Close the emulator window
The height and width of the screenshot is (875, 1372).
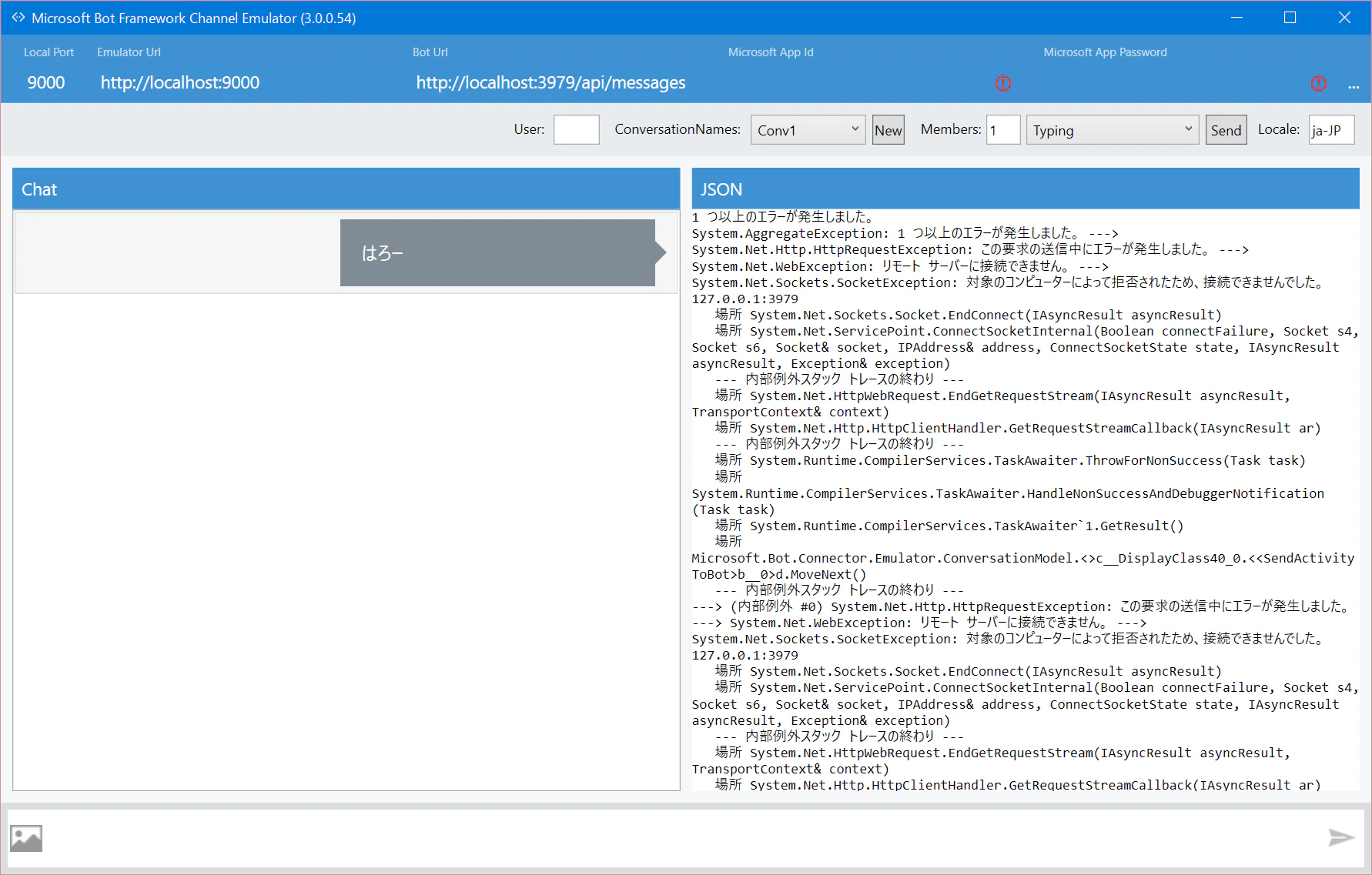click(x=1344, y=18)
